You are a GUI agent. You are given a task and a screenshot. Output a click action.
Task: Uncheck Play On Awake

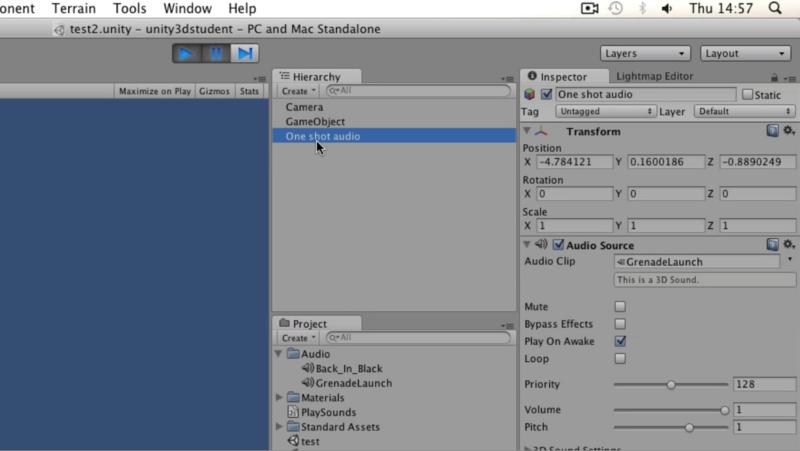click(x=620, y=341)
